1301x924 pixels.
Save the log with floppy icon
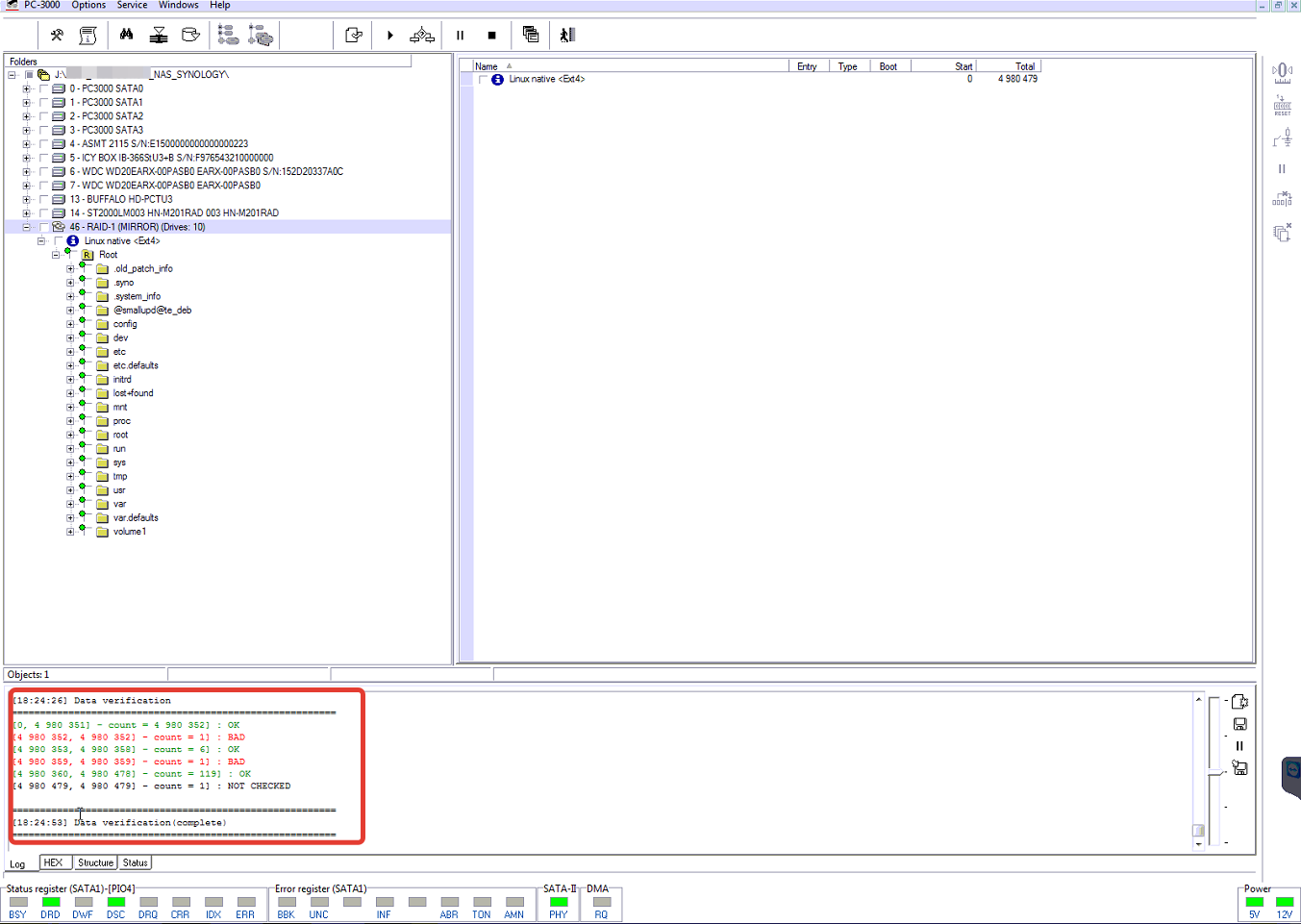[1239, 724]
